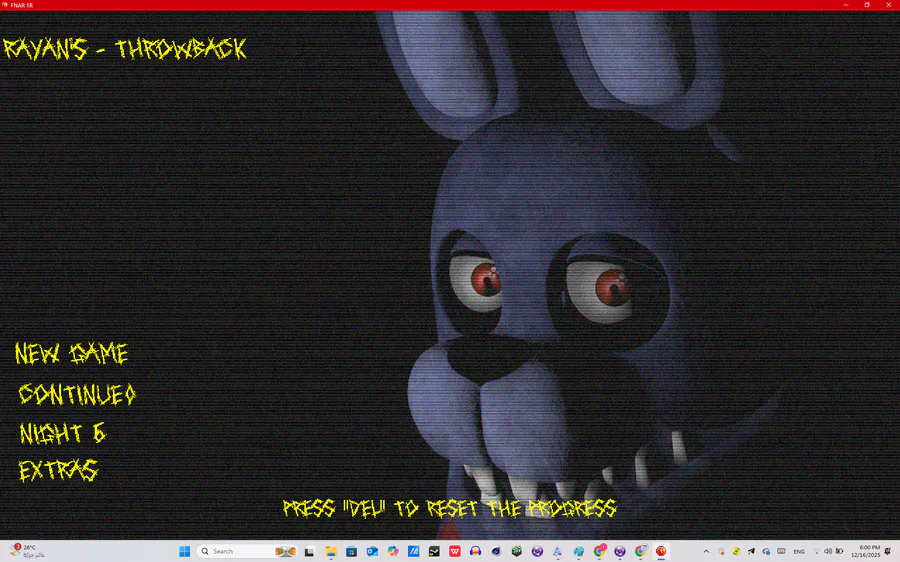
Task: Open Outlook from the taskbar
Action: (x=372, y=551)
